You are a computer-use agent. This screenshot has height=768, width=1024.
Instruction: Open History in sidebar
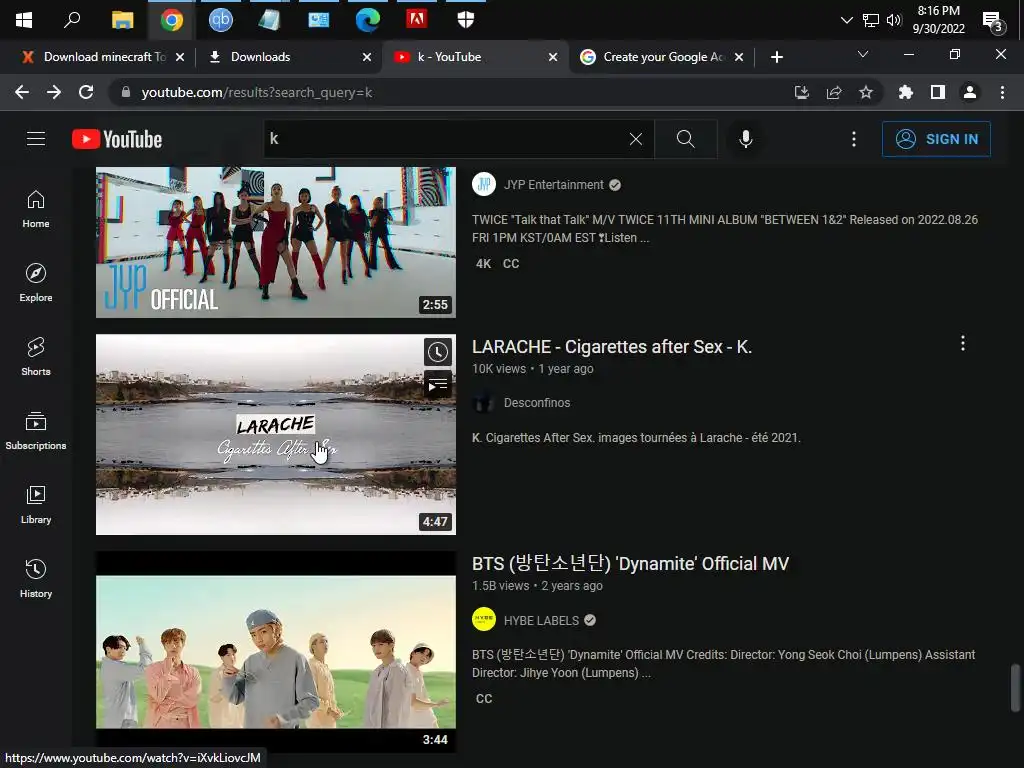36,579
